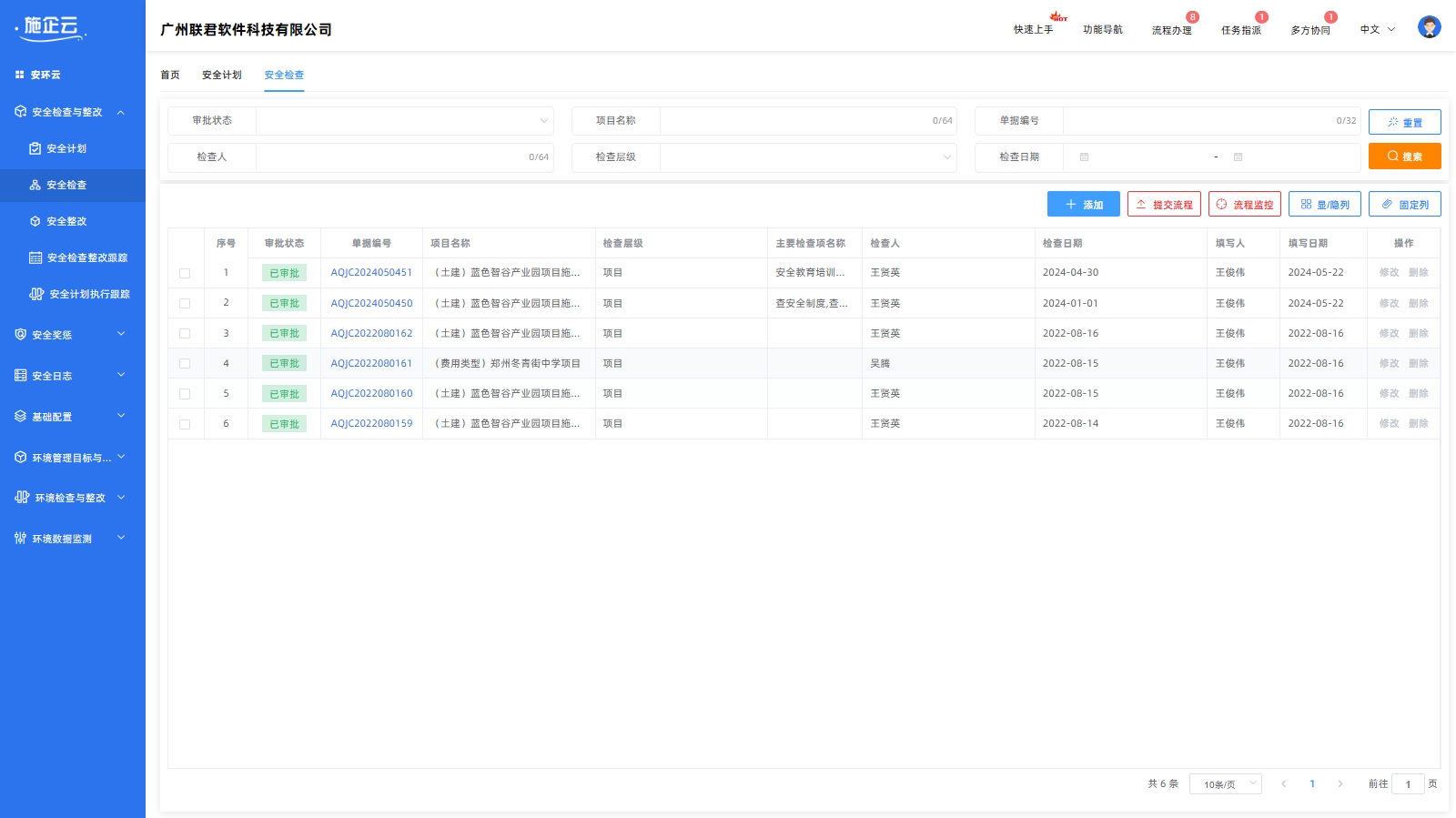Viewport: 1456px width, 818px height.
Task: Click the 环境管理目标 cube icon
Action: 21,457
